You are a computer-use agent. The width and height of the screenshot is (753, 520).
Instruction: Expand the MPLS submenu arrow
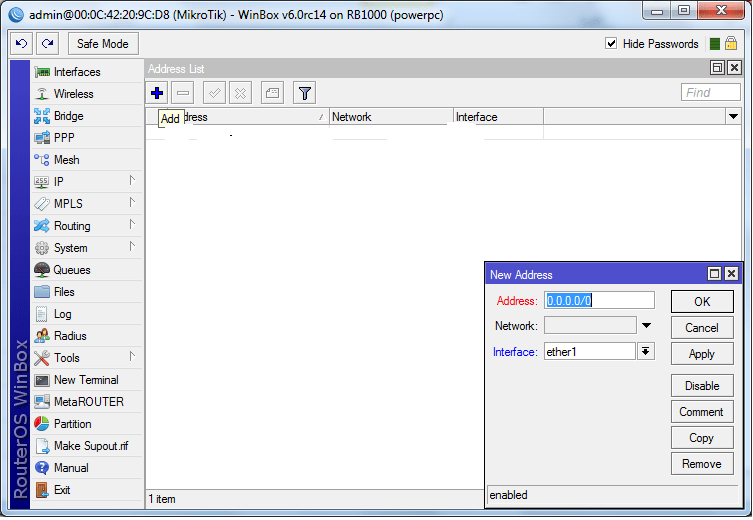pos(132,203)
